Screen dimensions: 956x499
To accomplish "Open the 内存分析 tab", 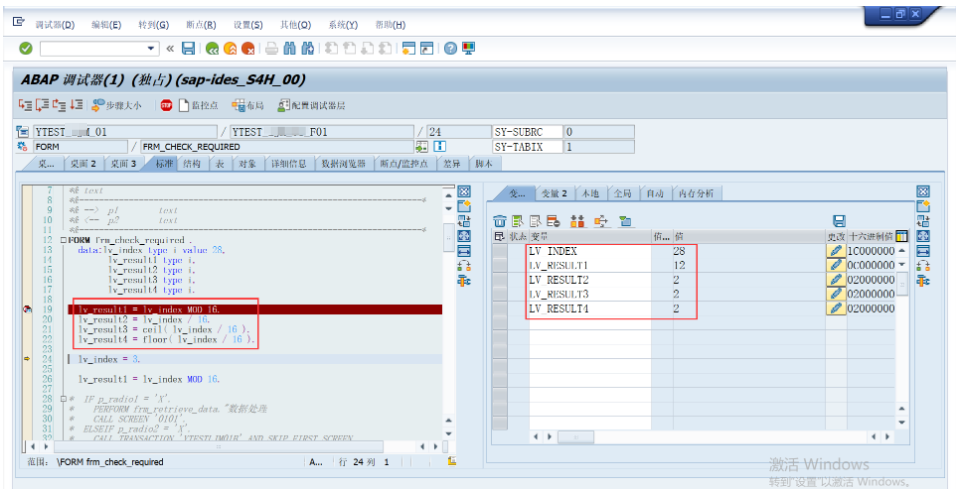I will pos(696,193).
